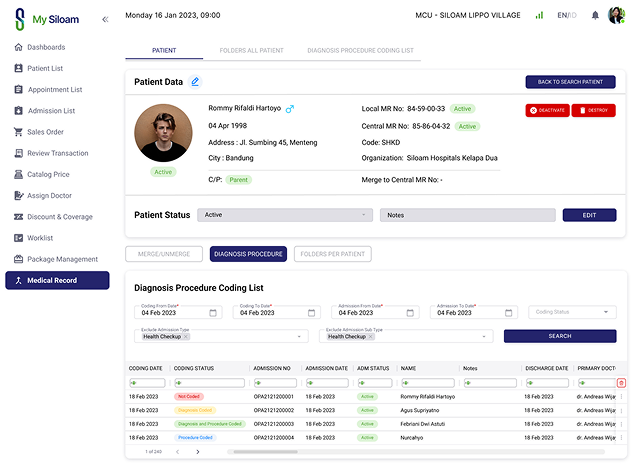
Task: Open calendar picker for Admission To Date
Action: click(x=507, y=312)
